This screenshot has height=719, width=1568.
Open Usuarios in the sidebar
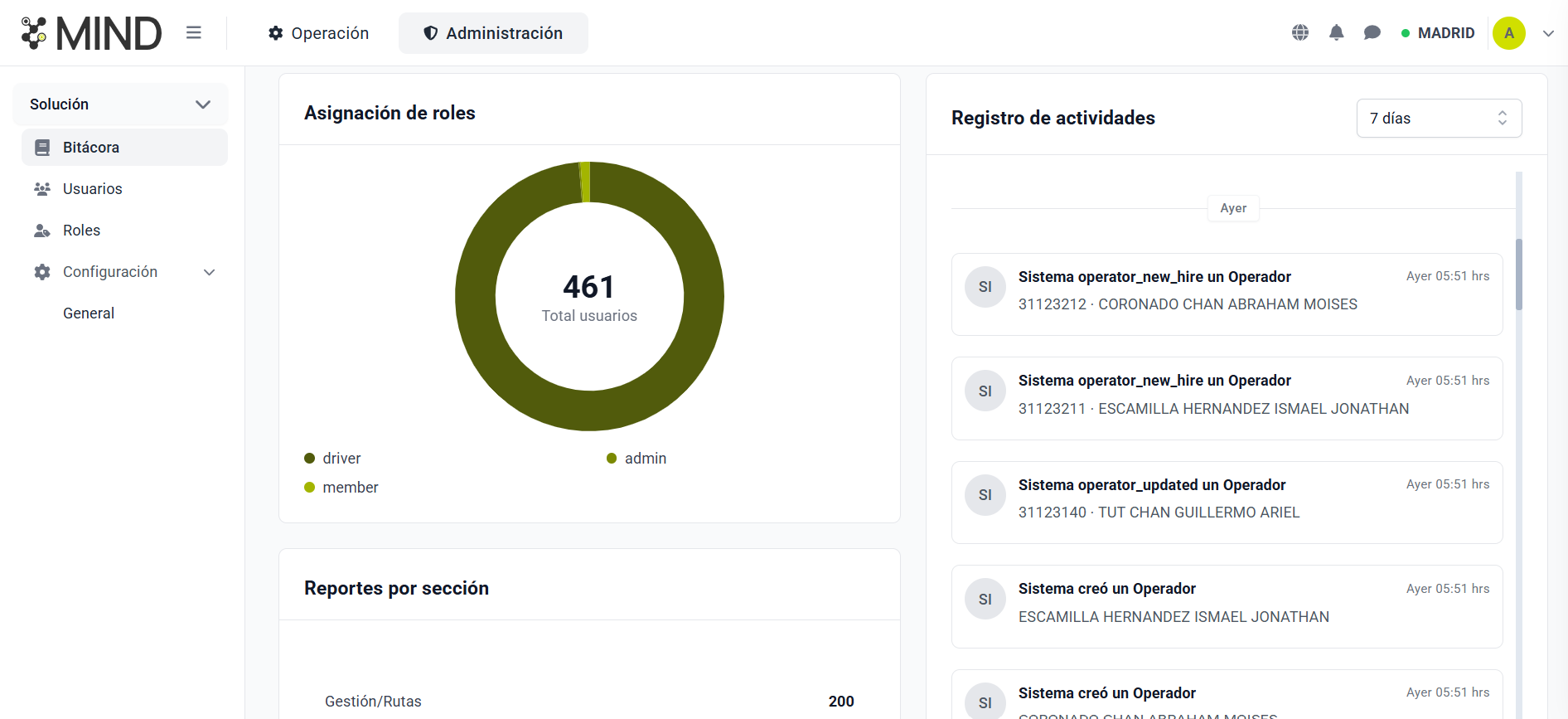[x=124, y=188]
